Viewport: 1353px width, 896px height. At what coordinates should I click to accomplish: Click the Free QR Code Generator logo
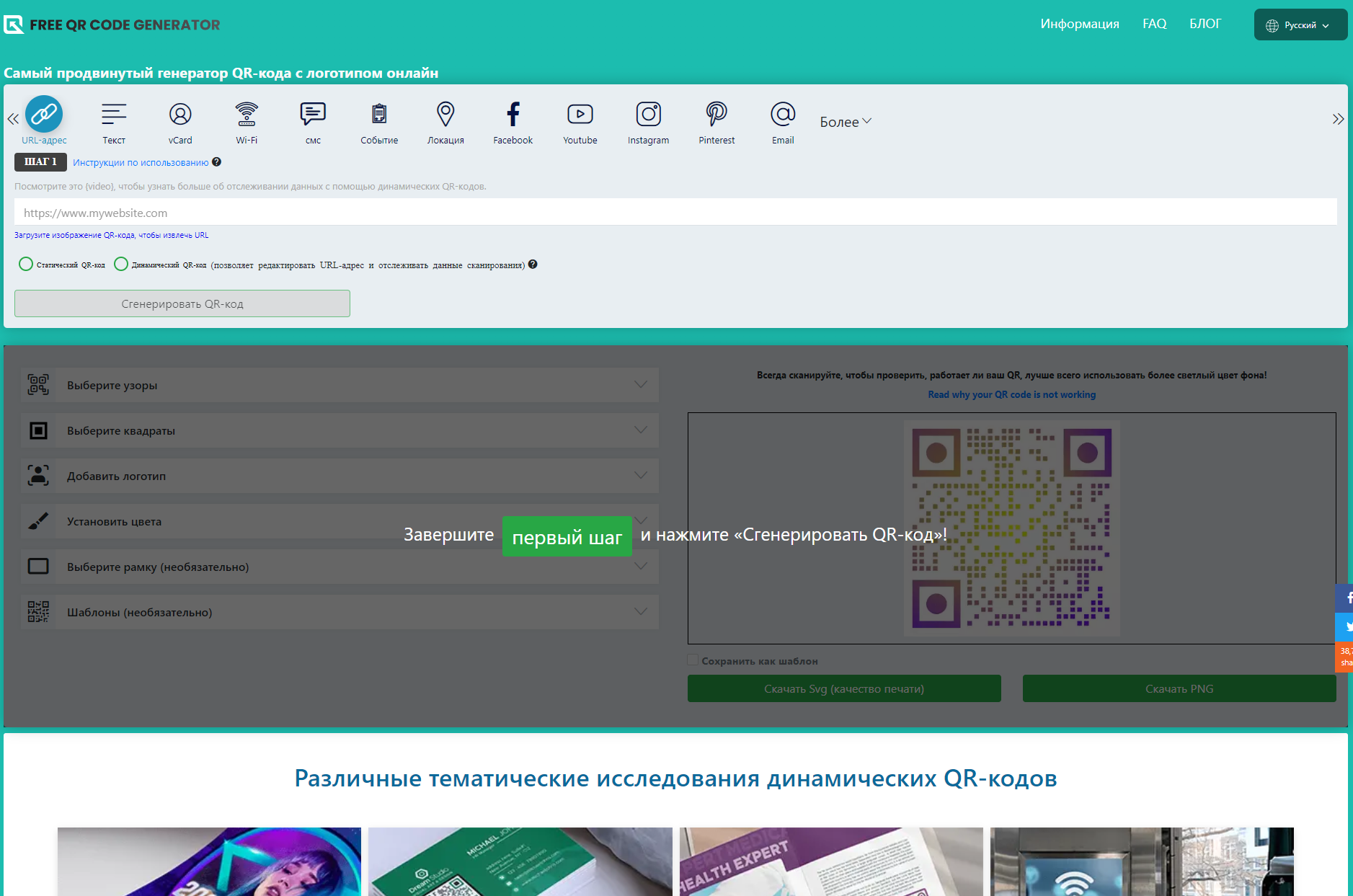(x=112, y=25)
